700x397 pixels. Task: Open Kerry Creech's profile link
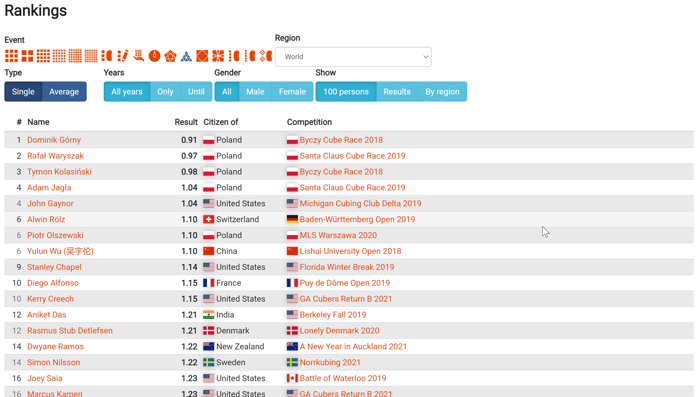click(50, 299)
